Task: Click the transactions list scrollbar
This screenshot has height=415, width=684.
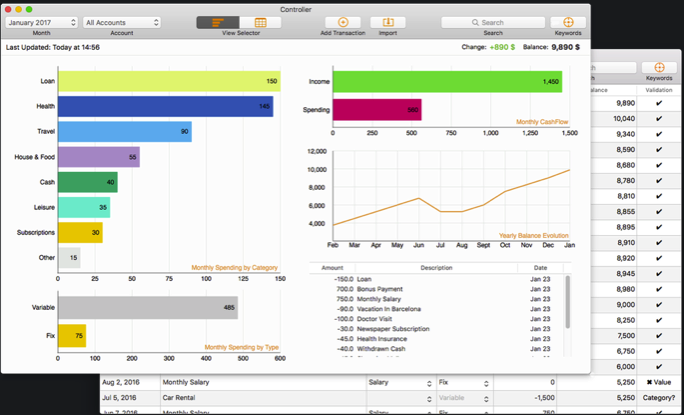Action: pyautogui.click(x=568, y=302)
